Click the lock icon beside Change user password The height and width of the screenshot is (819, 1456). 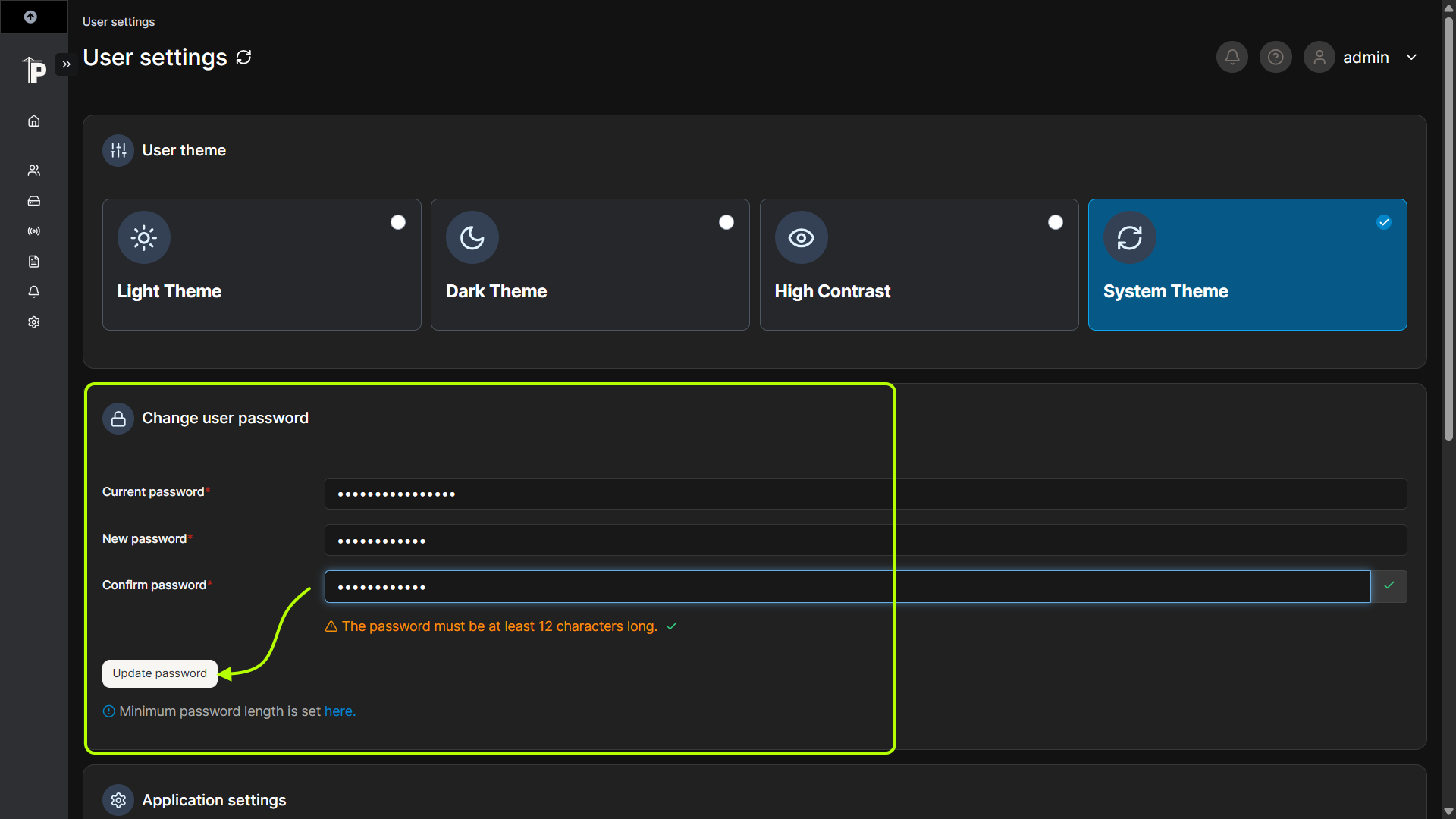pyautogui.click(x=118, y=419)
